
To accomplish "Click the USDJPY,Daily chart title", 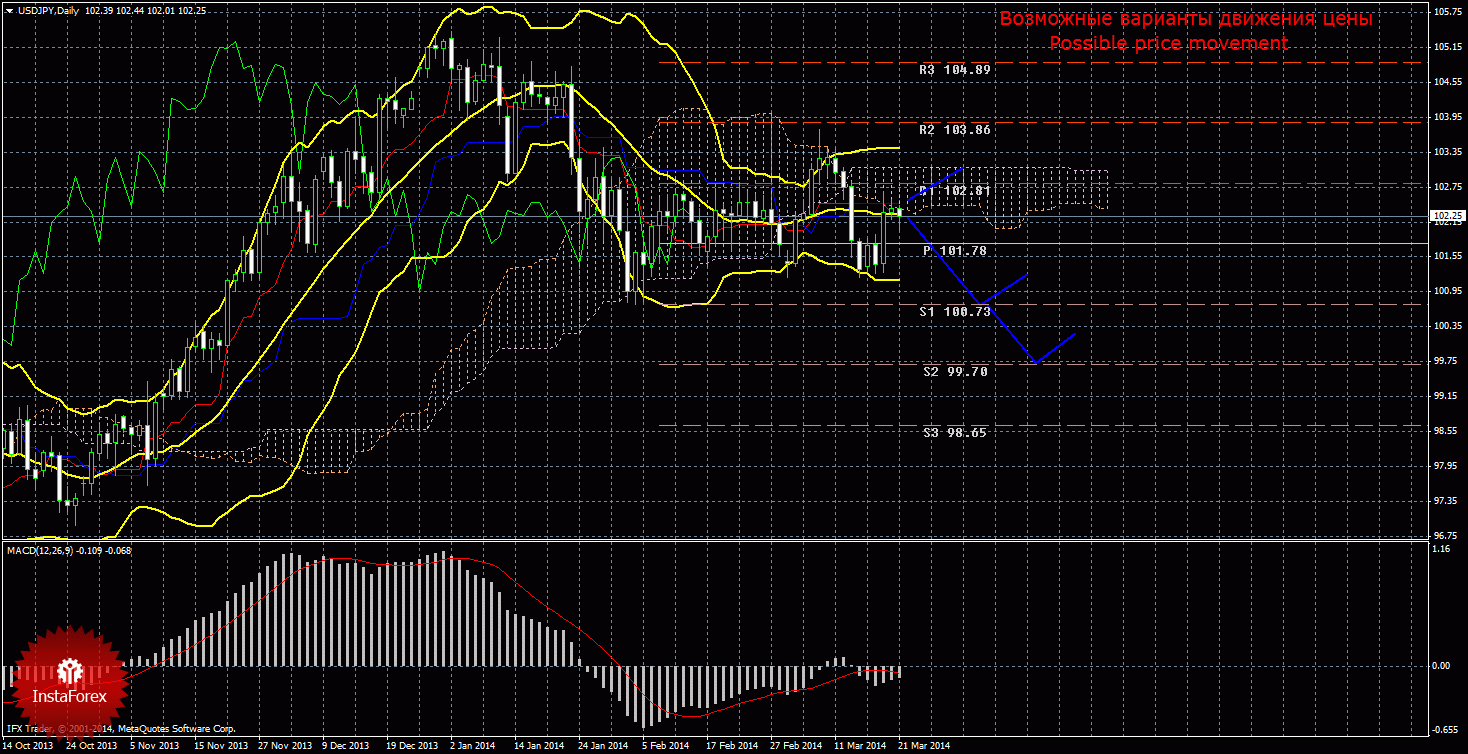I will click(48, 9).
